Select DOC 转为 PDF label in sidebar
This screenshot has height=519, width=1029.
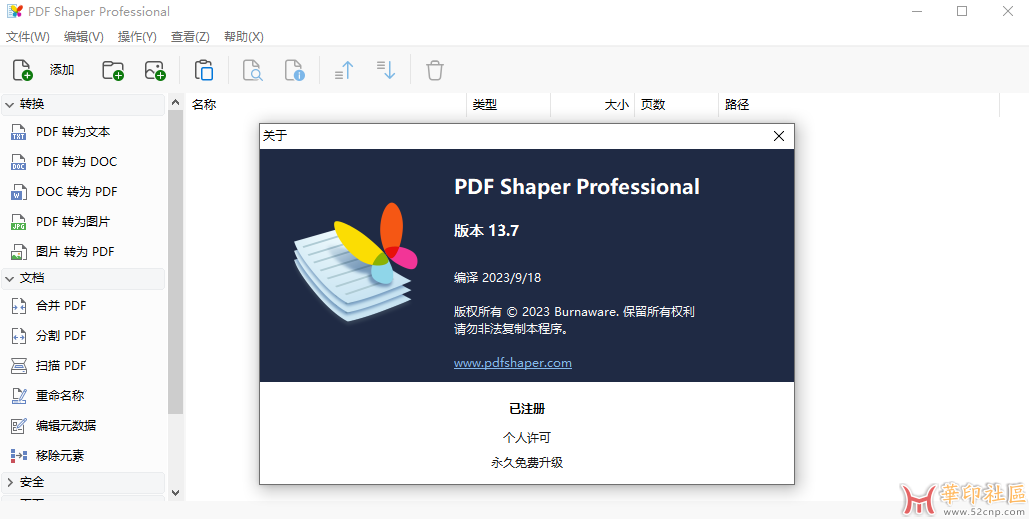pyautogui.click(x=76, y=192)
